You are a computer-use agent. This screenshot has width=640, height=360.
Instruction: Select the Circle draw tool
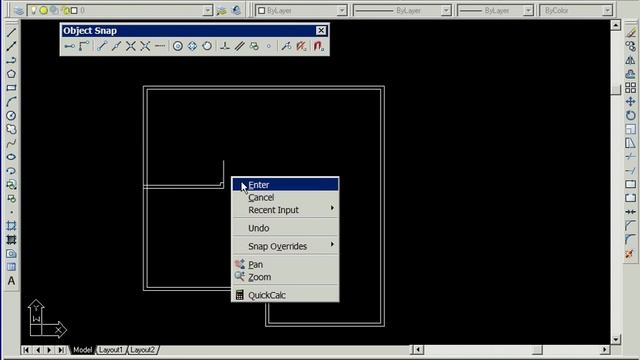click(x=11, y=116)
